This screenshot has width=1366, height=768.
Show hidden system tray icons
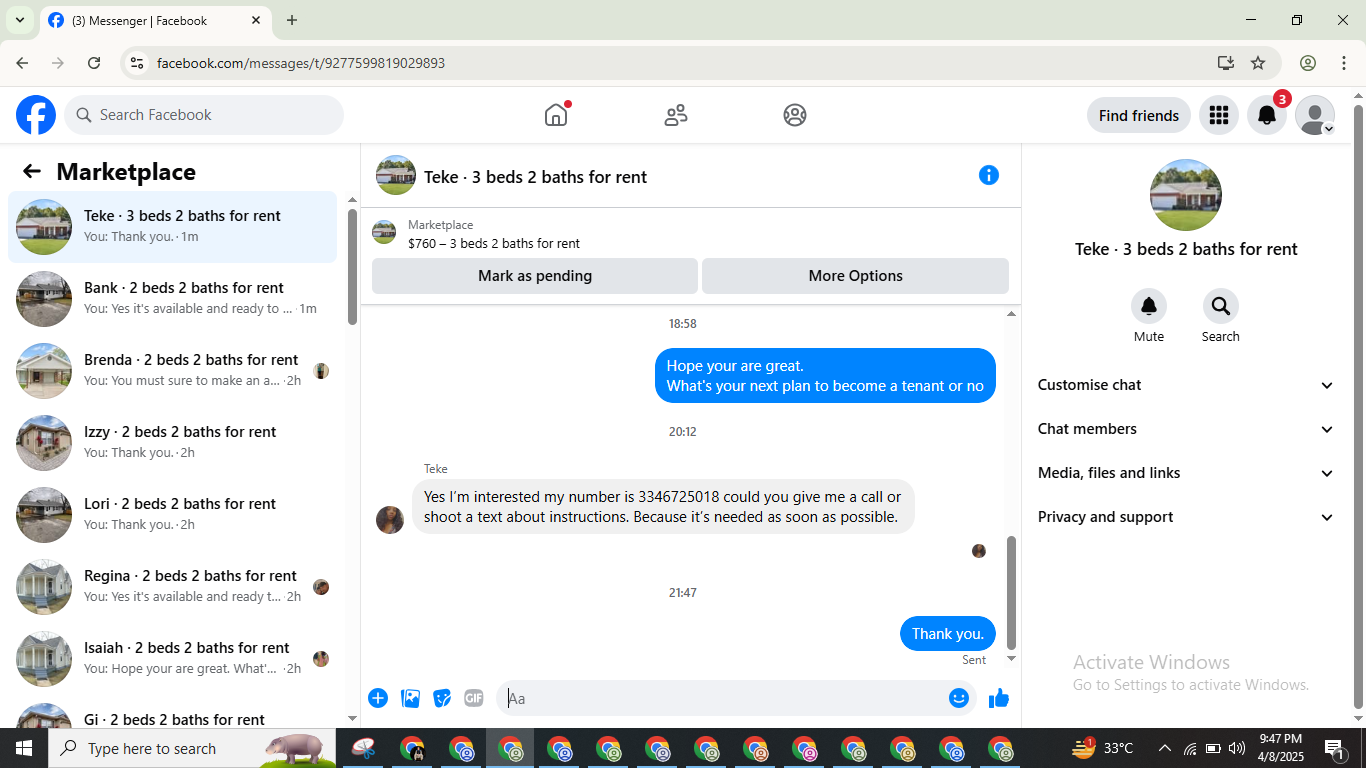pyautogui.click(x=1165, y=748)
